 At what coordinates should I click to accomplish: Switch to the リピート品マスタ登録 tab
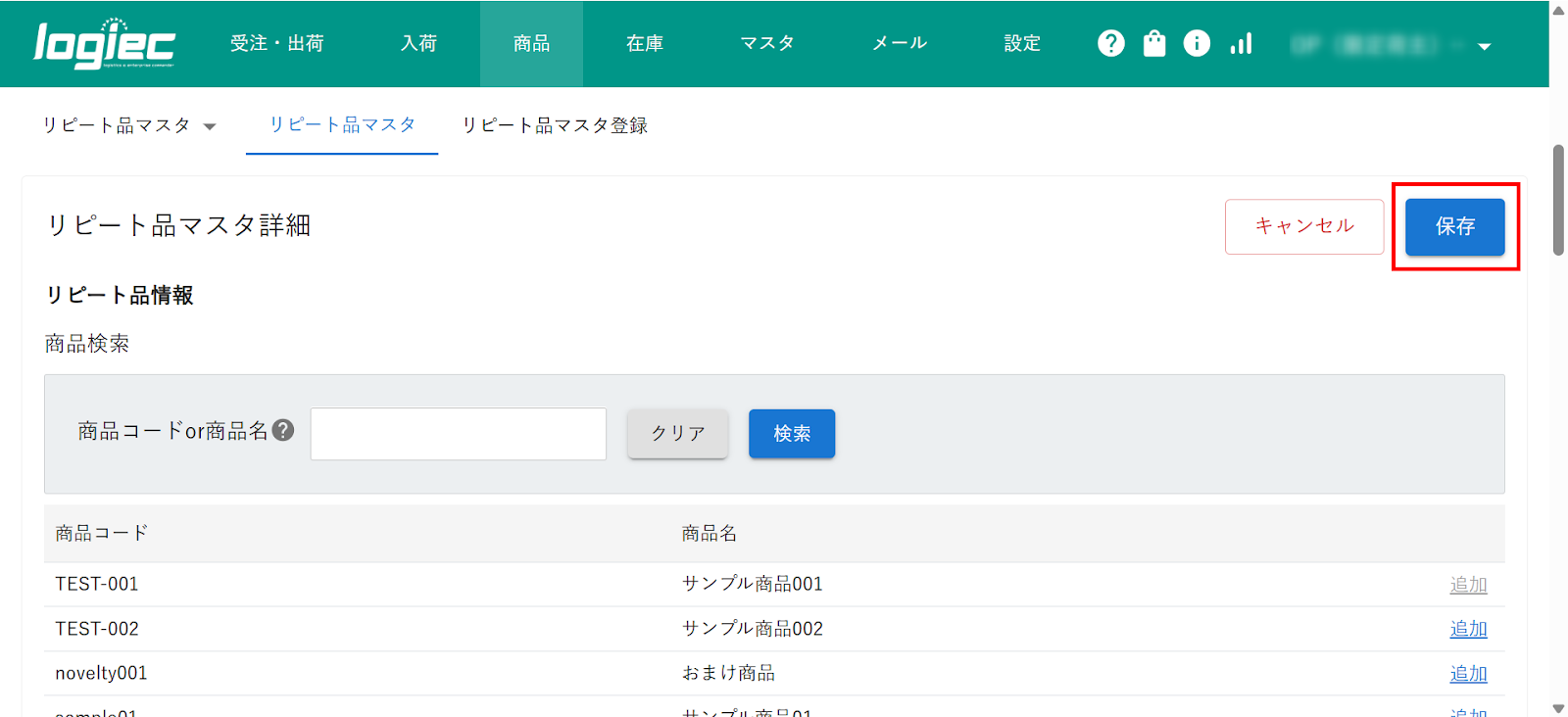[555, 126]
